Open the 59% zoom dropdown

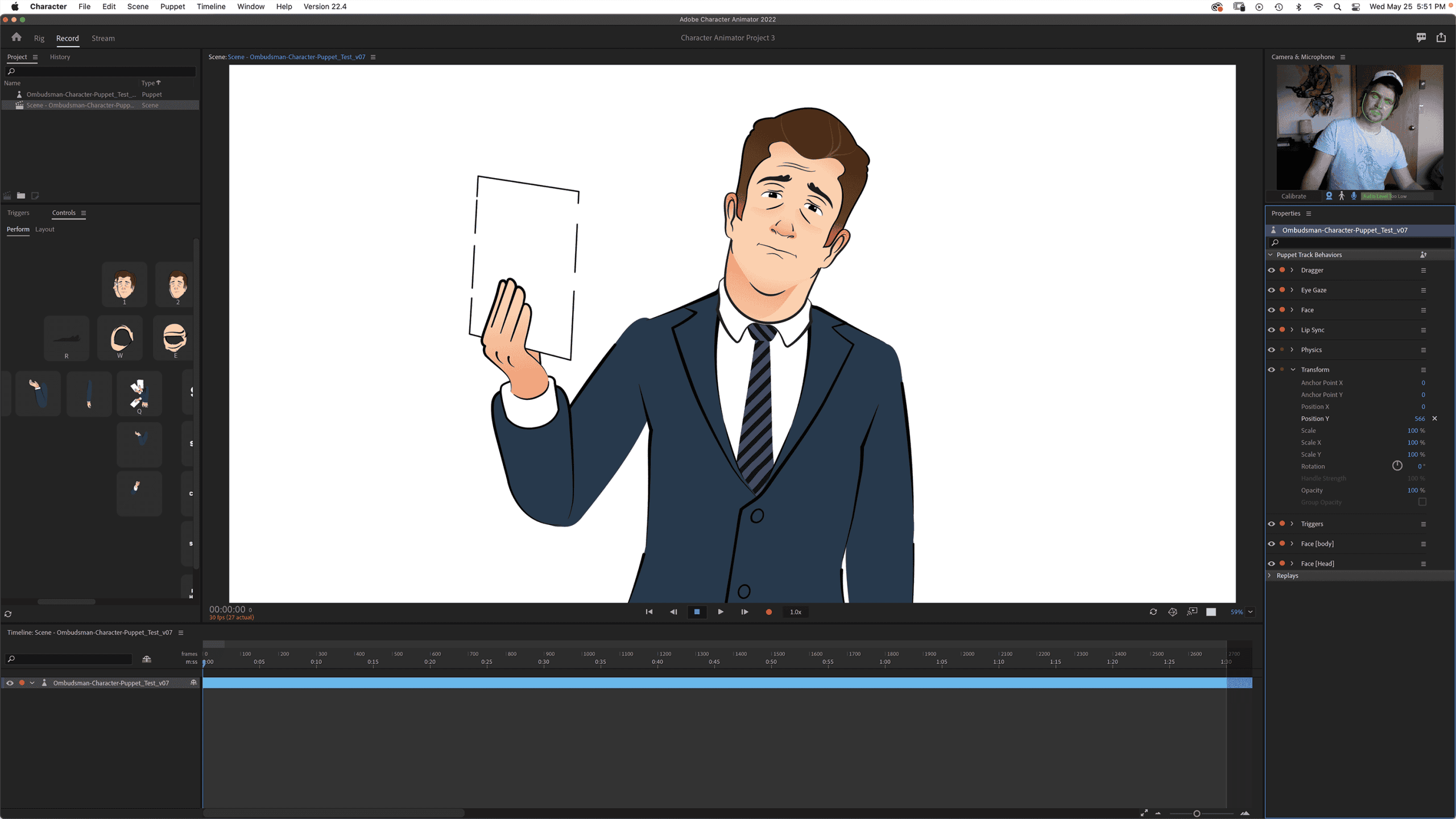[1250, 612]
